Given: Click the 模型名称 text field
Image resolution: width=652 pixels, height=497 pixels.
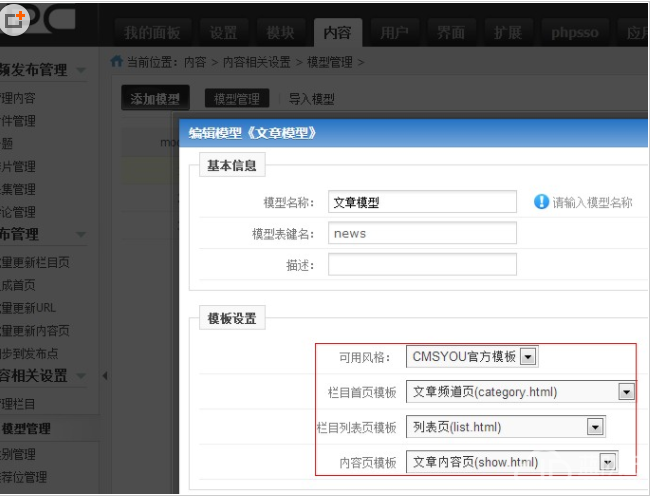Looking at the screenshot, I should pos(422,202).
